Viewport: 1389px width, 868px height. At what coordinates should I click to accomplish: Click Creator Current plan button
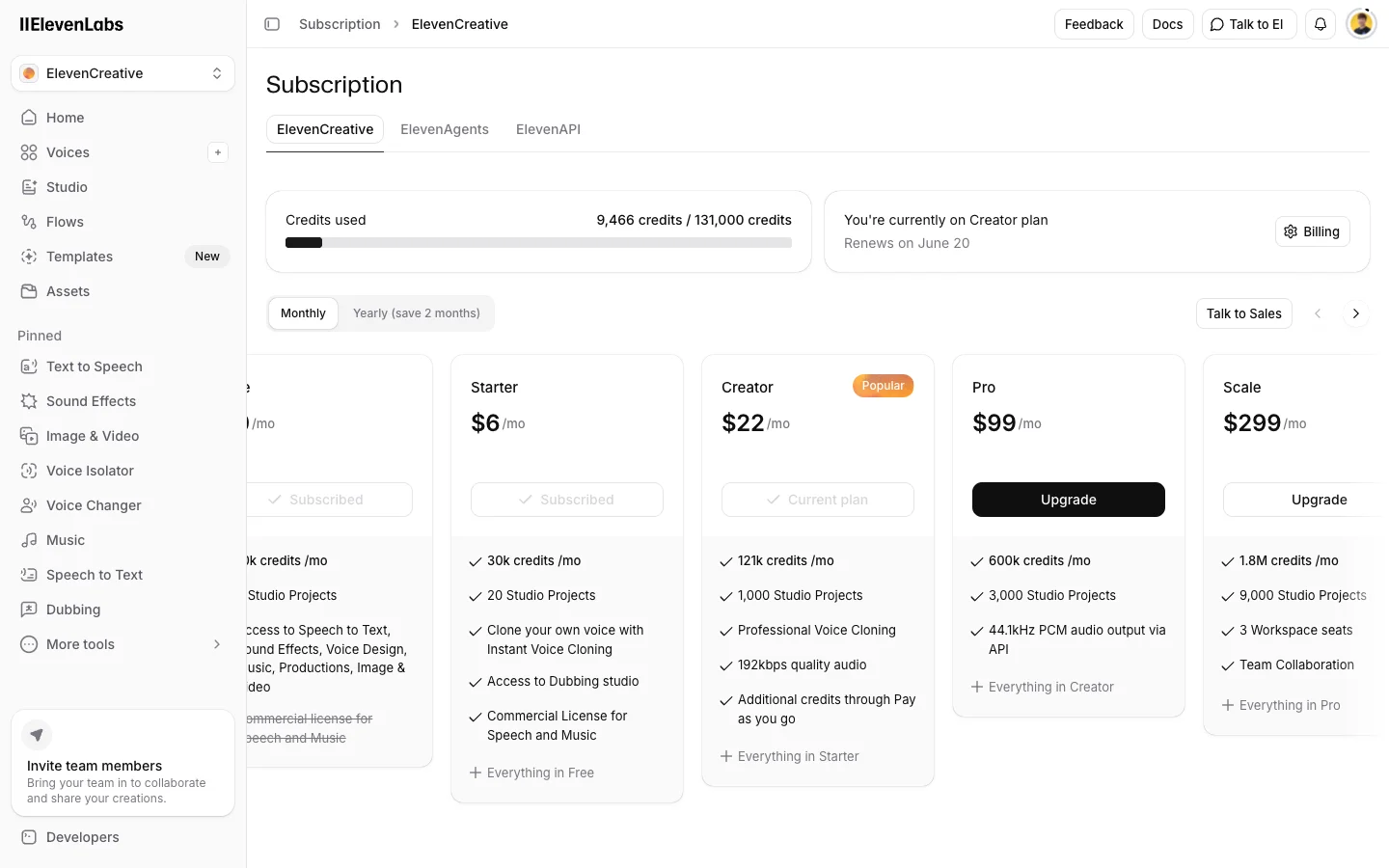click(x=818, y=500)
